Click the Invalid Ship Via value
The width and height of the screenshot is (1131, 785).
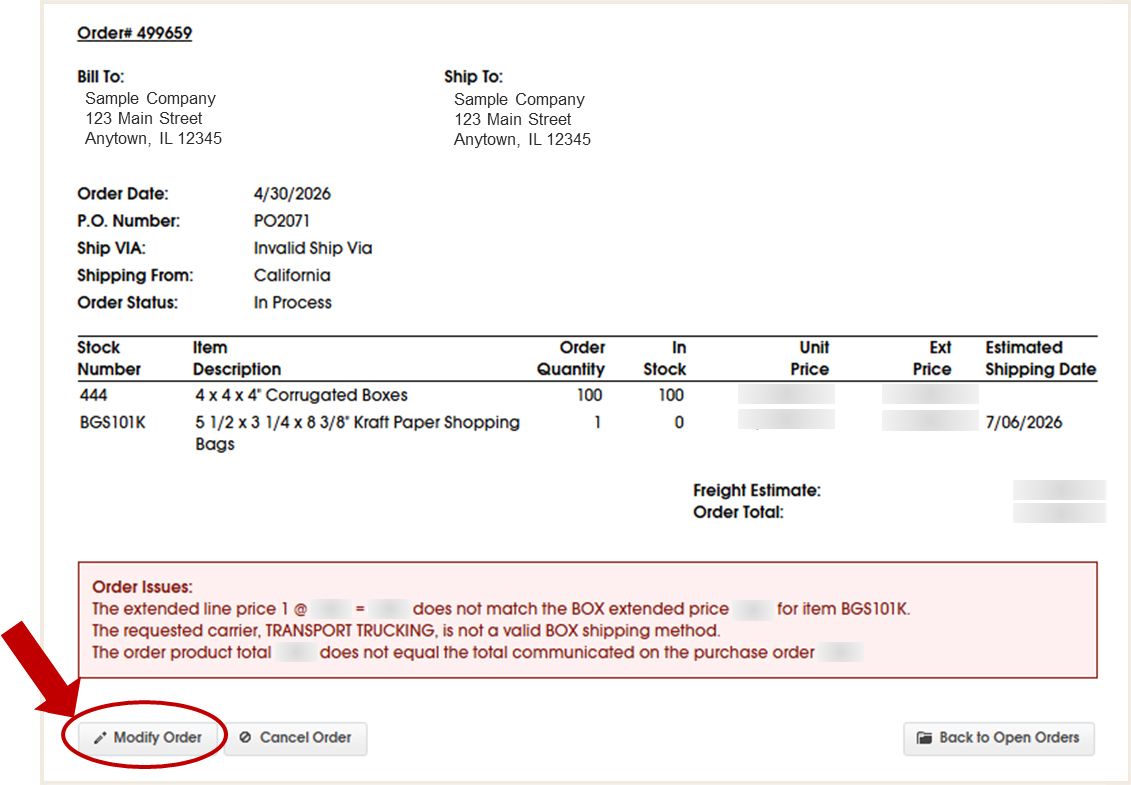pyautogui.click(x=313, y=248)
